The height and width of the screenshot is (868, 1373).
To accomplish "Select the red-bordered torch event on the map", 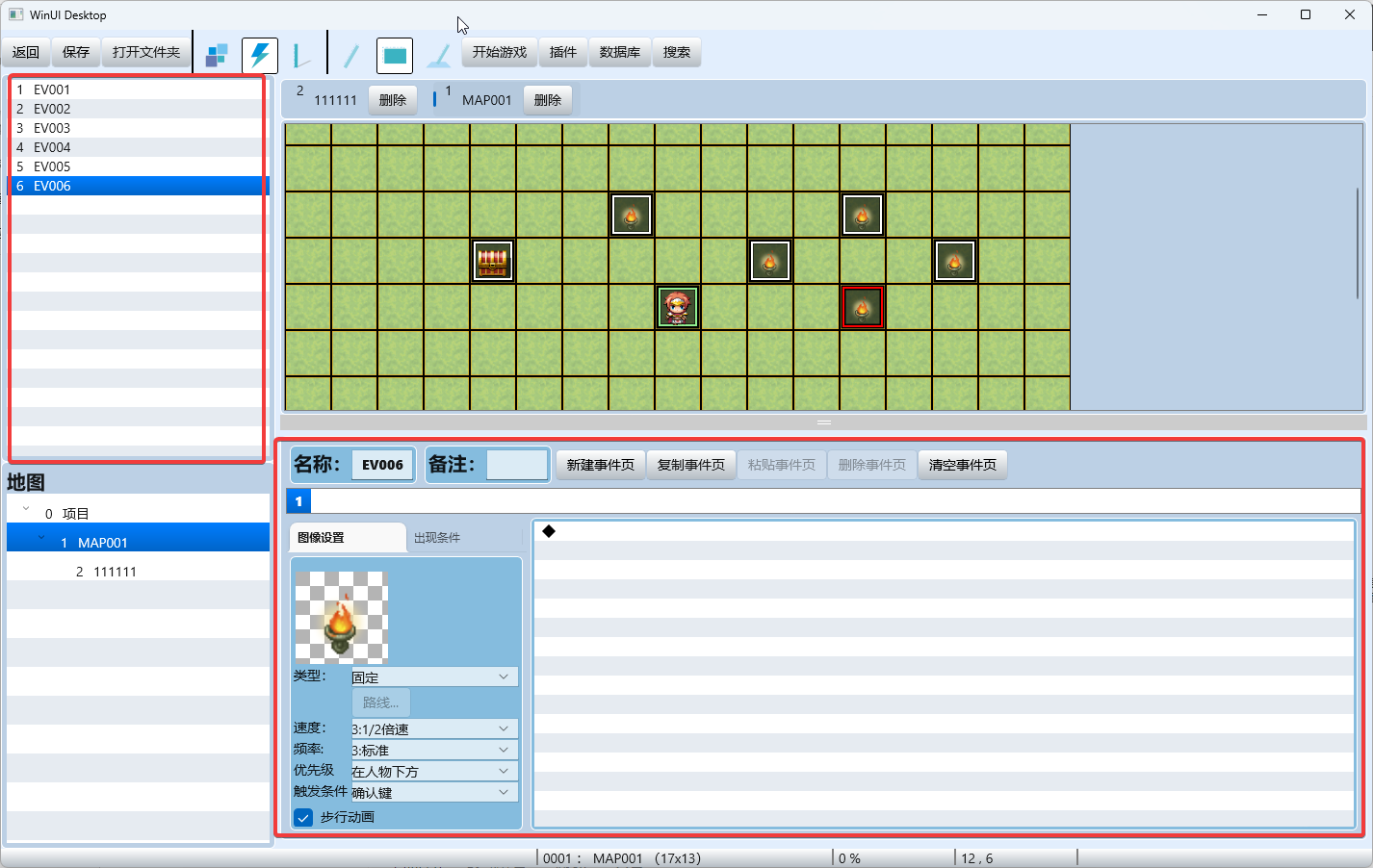I will click(863, 307).
